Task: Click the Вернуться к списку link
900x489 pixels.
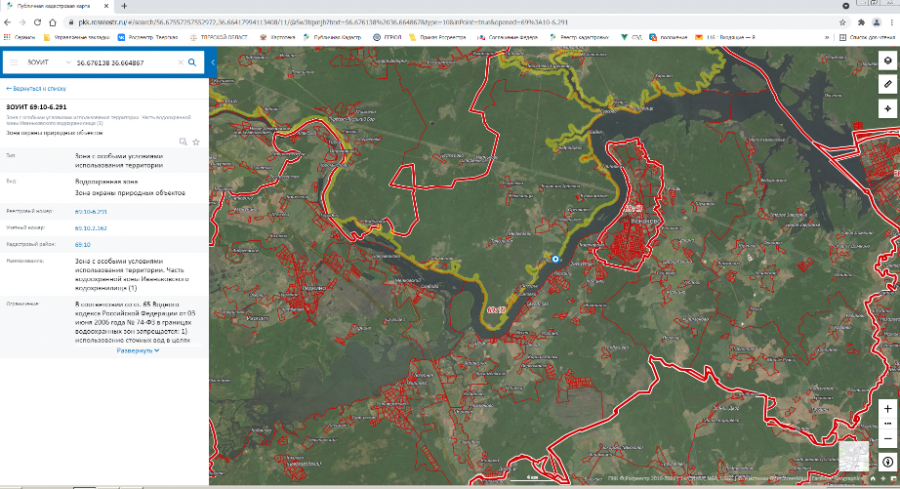Action: [38, 88]
